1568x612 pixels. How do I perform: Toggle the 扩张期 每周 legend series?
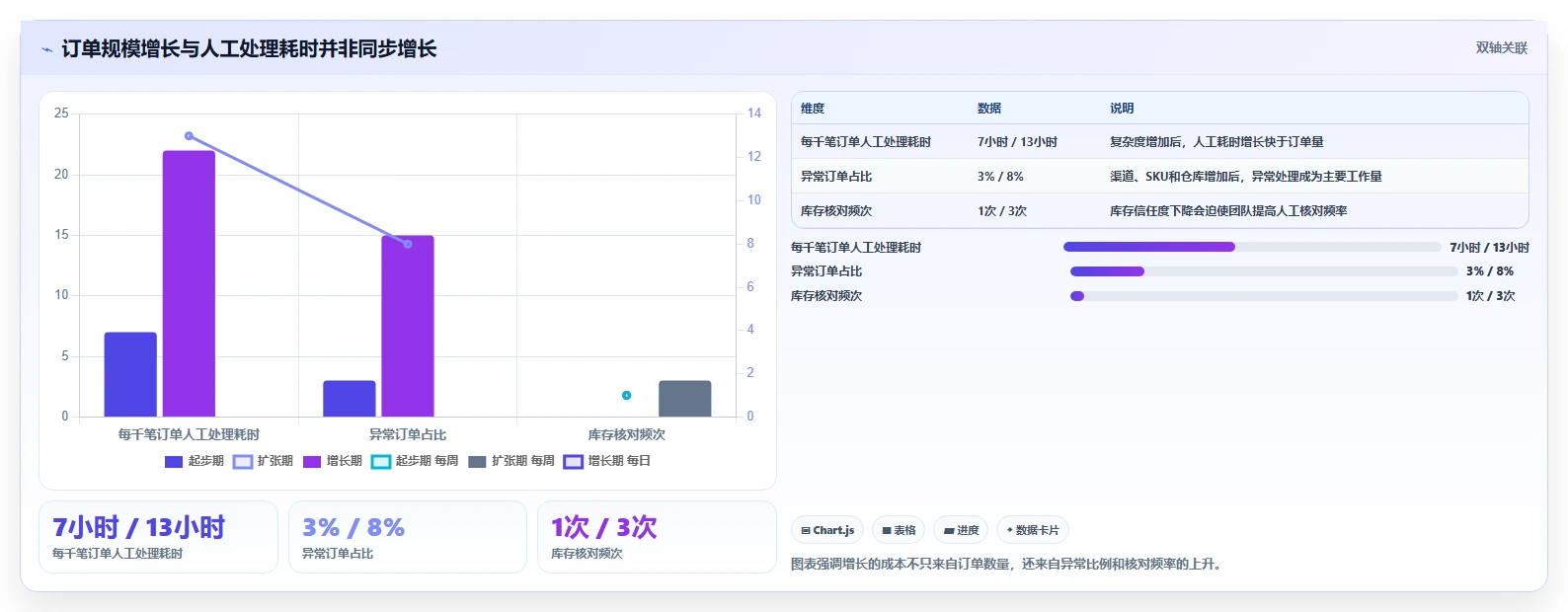(511, 461)
